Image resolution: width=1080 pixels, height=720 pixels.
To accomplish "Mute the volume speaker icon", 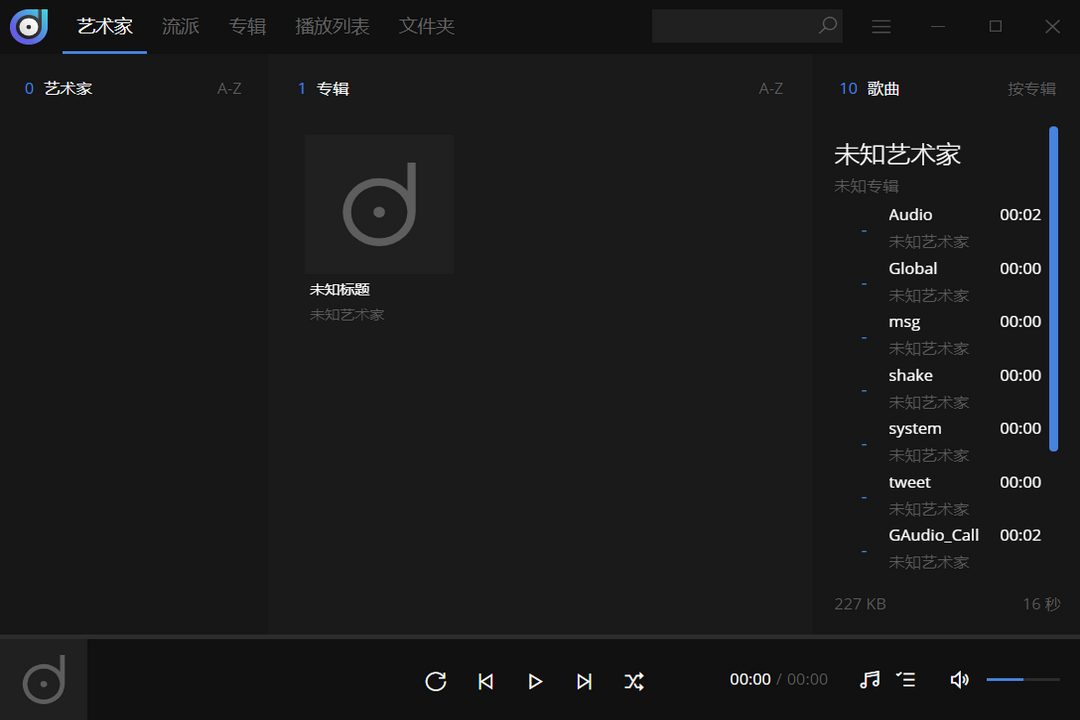I will [x=959, y=679].
